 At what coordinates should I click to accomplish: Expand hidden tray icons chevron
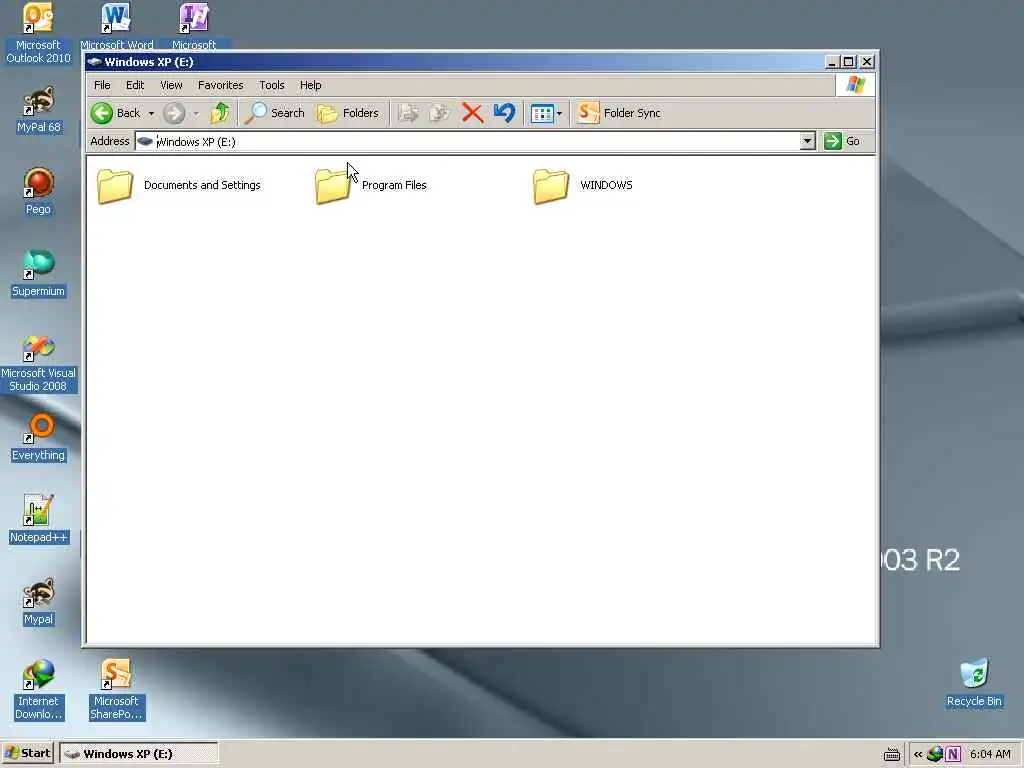918,754
